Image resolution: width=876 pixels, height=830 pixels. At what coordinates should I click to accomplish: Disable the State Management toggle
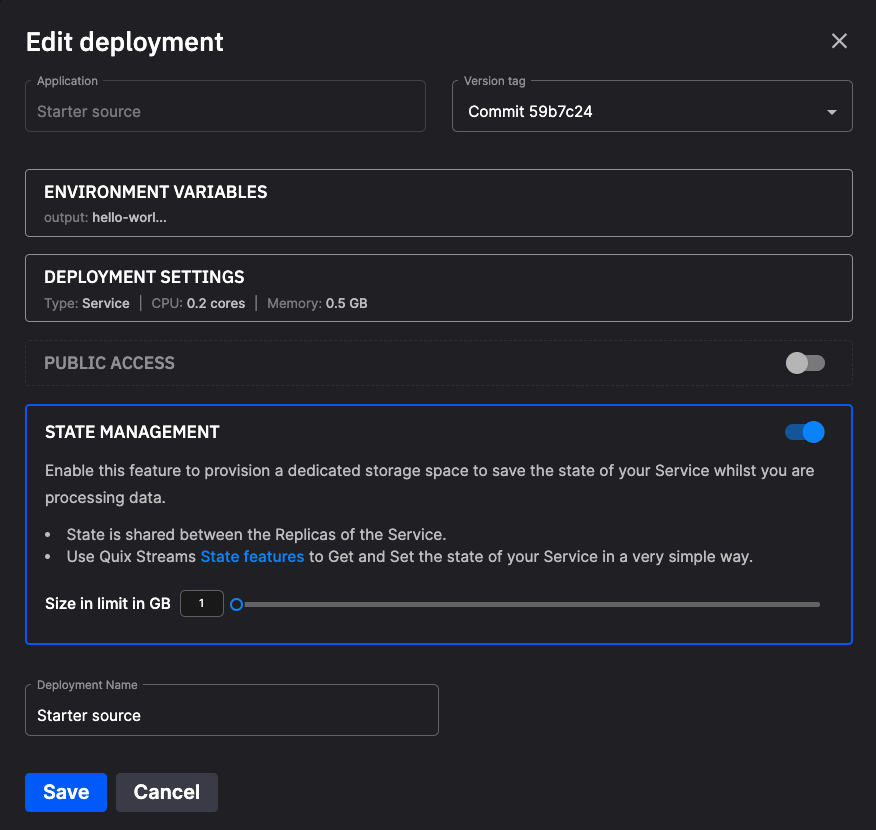805,432
